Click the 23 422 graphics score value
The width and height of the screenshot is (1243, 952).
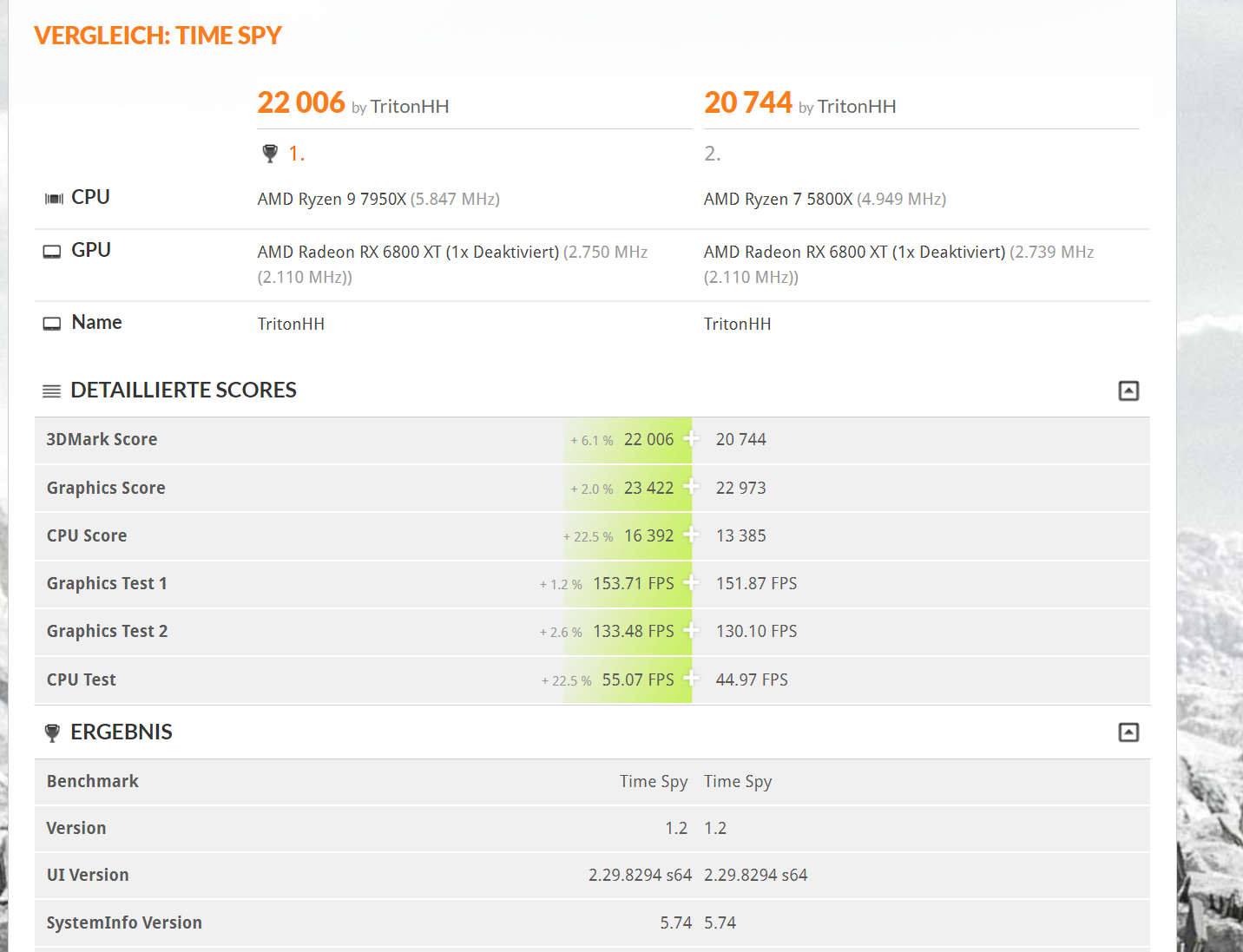[649, 488]
